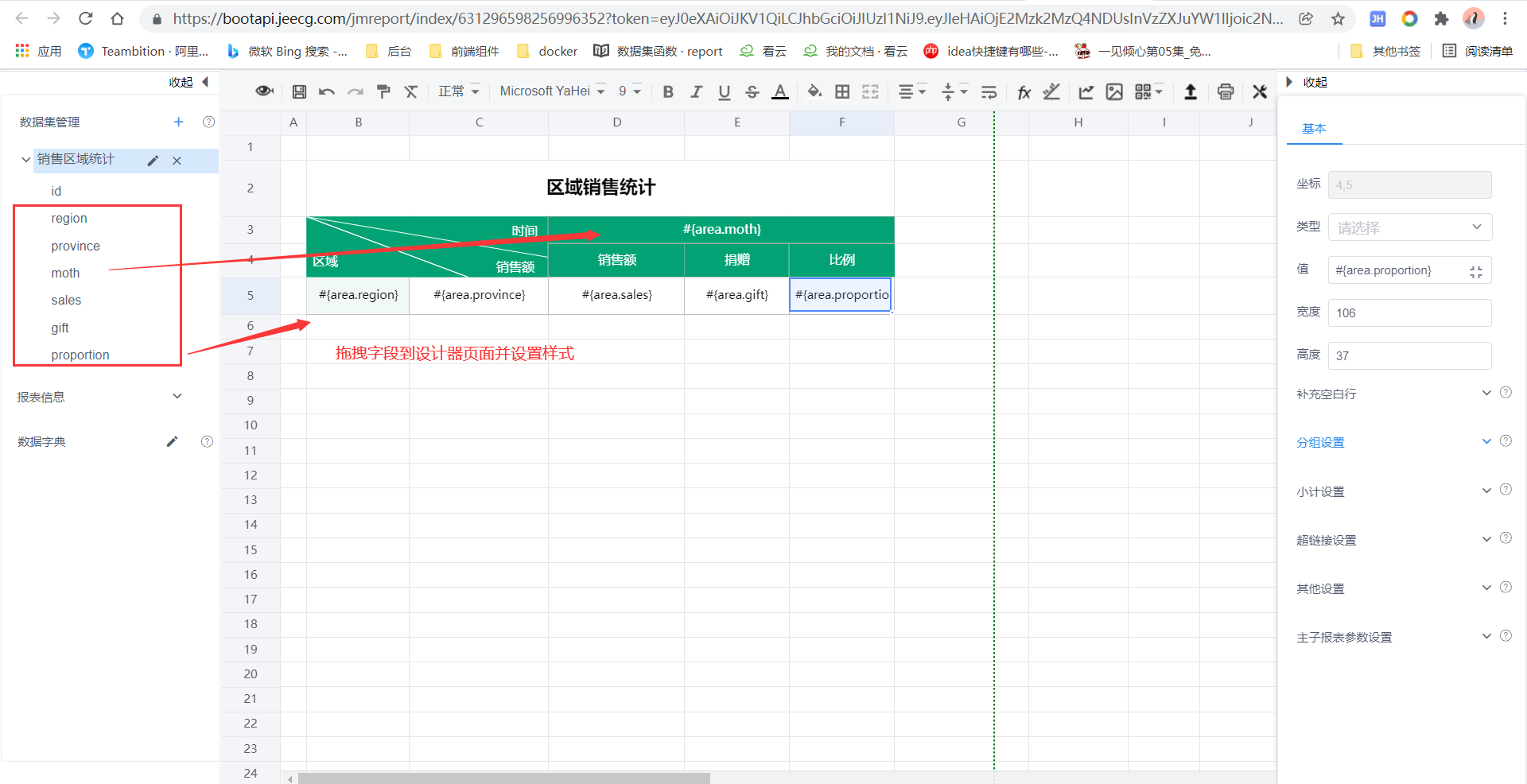Select the id field in dataset
This screenshot has height=784, width=1527.
(56, 191)
